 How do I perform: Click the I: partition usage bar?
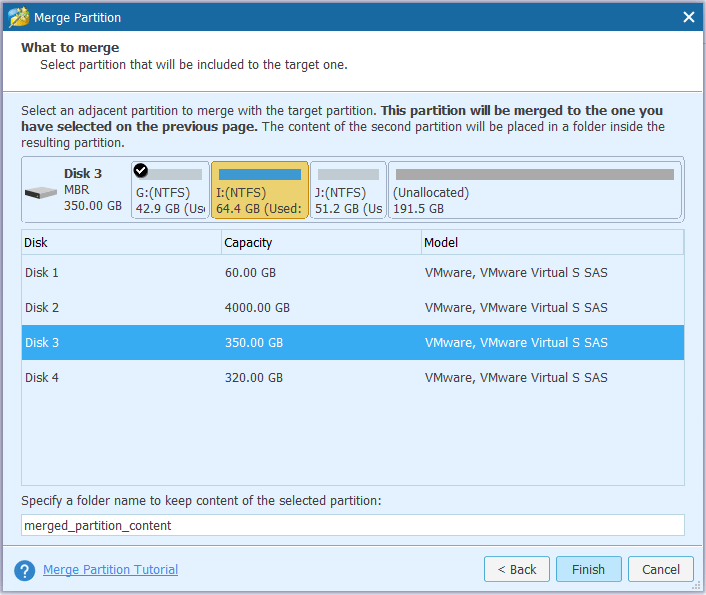(x=259, y=174)
